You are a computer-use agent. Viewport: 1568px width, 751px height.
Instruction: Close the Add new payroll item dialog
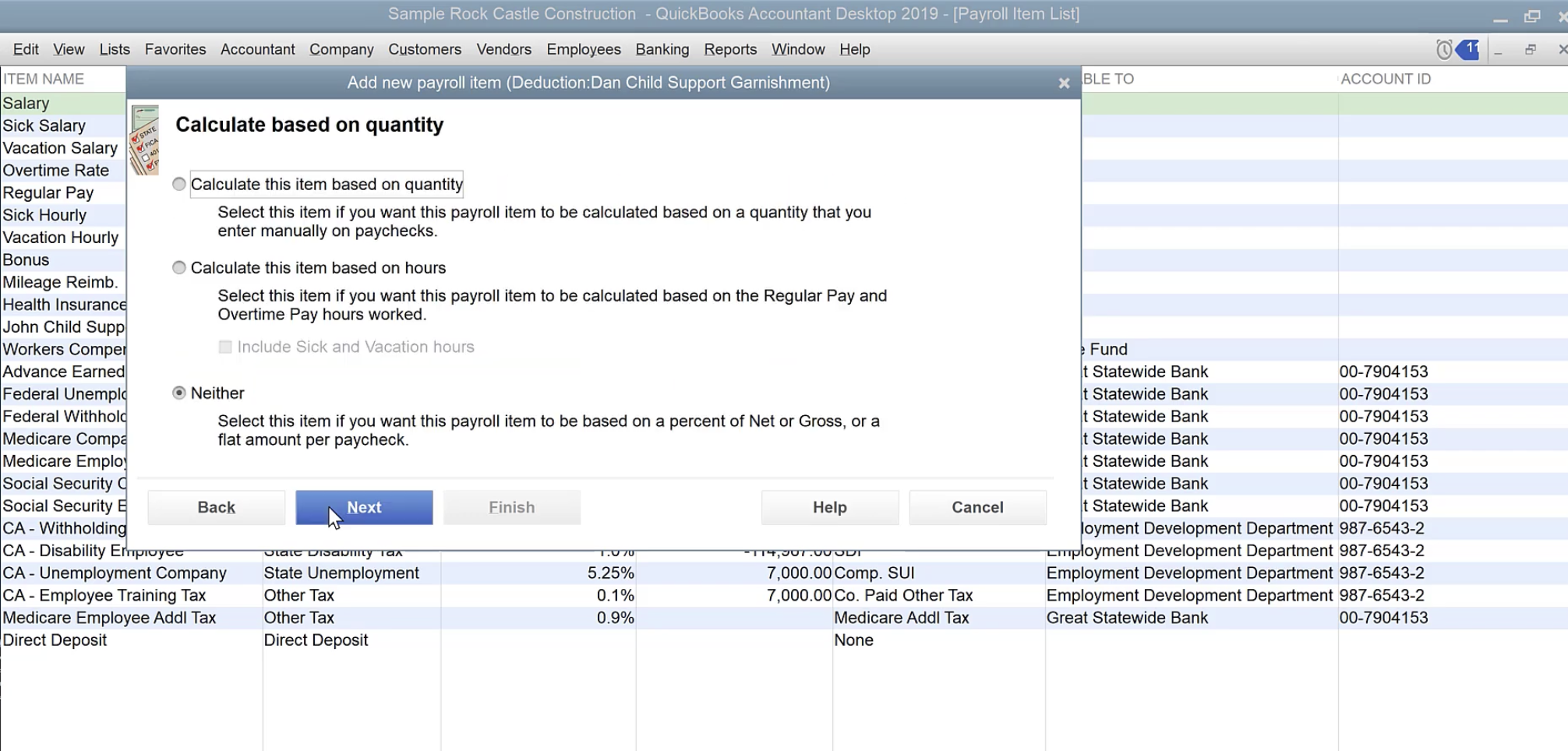pos(1064,83)
